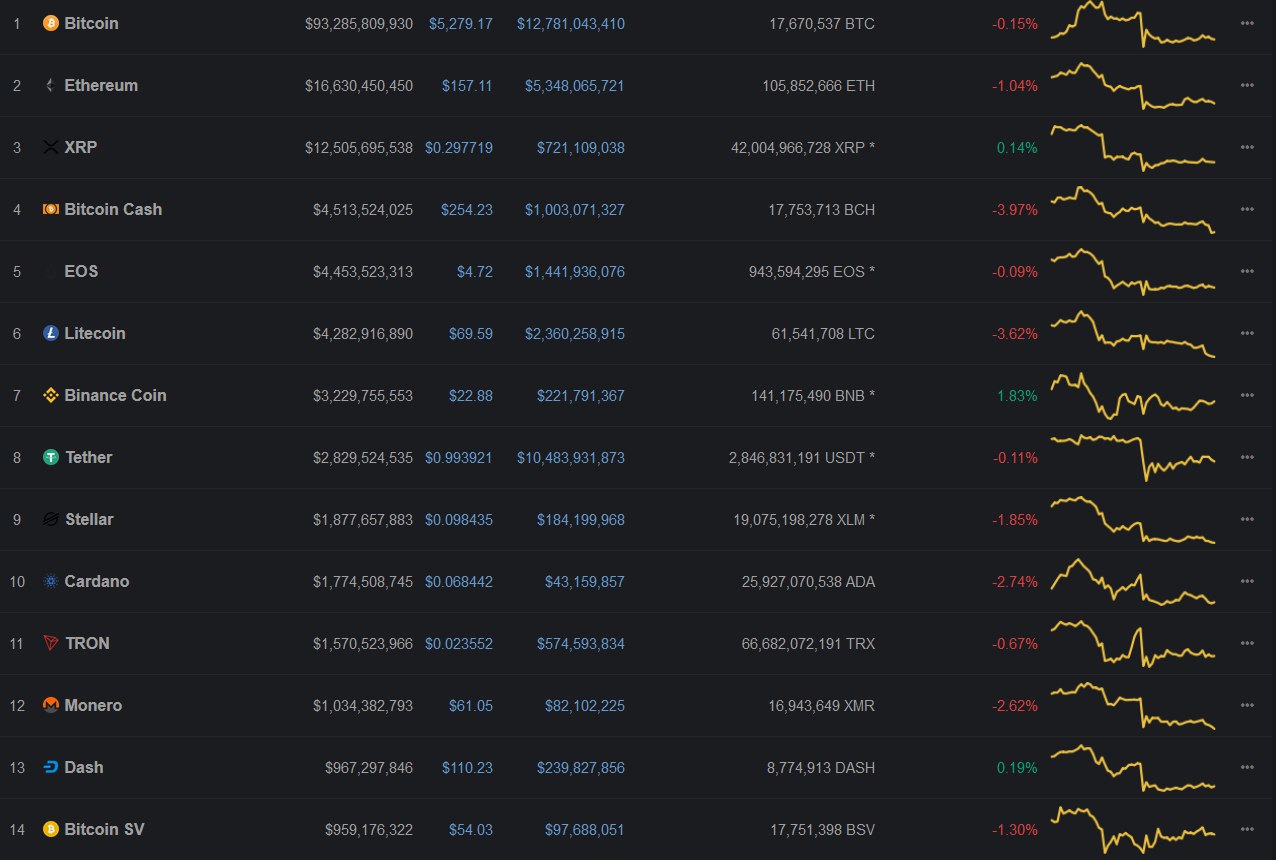The height and width of the screenshot is (860, 1276).
Task: Click the Bitcoin coin logo icon
Action: point(51,23)
